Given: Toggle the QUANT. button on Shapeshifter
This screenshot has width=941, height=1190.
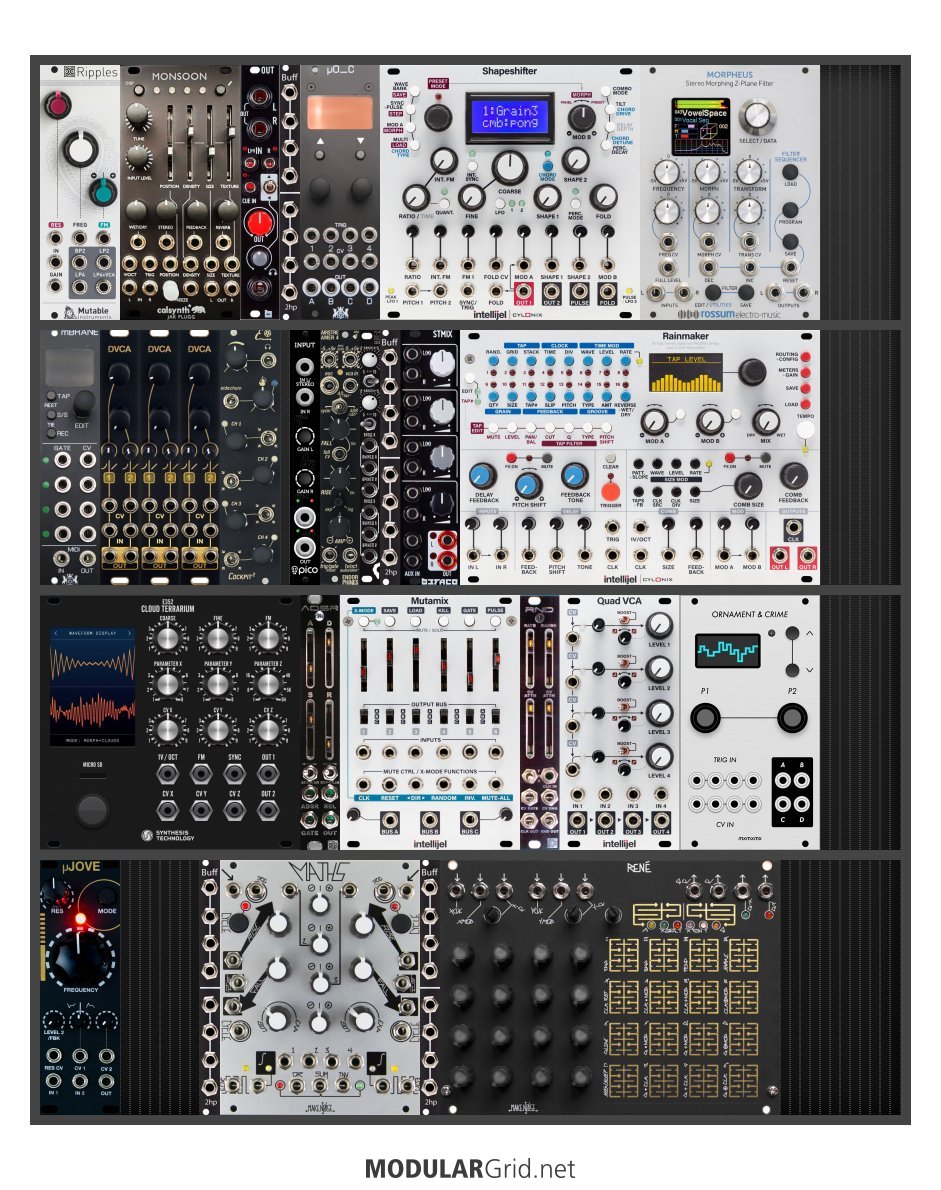Looking at the screenshot, I should (x=445, y=203).
